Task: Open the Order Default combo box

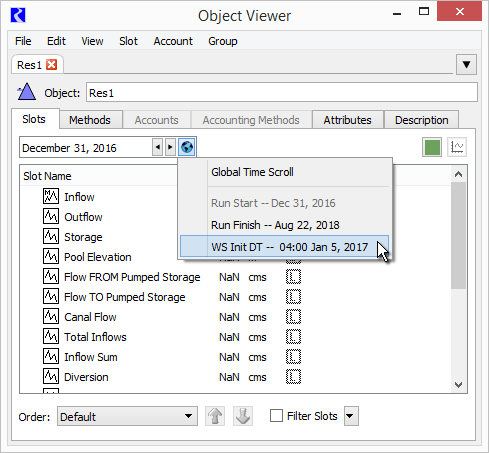Action: tap(127, 416)
